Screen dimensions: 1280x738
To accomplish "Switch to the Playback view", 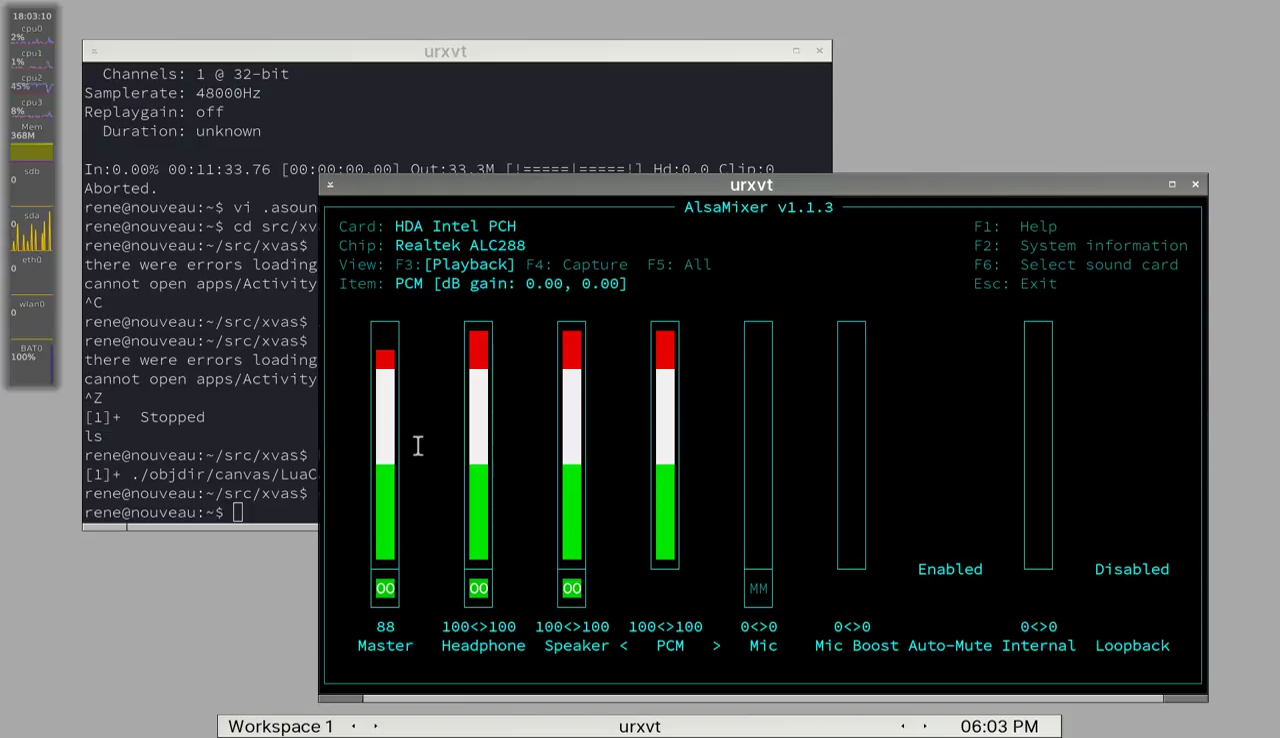I will coord(469,265).
